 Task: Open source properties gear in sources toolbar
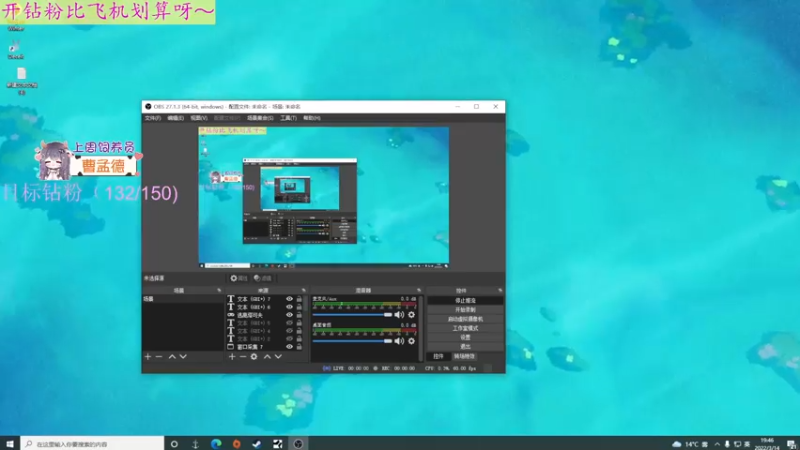pos(254,357)
